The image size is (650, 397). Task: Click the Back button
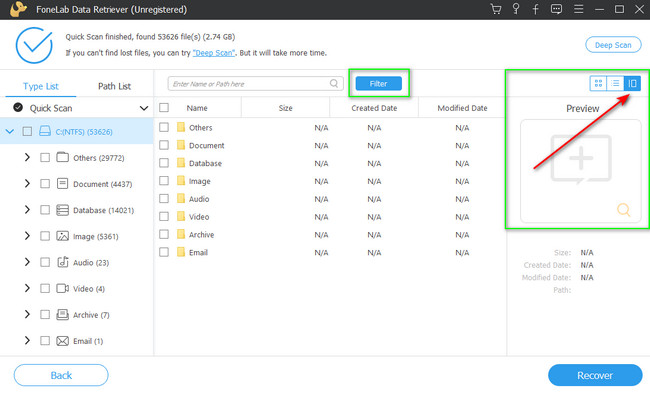pos(61,375)
